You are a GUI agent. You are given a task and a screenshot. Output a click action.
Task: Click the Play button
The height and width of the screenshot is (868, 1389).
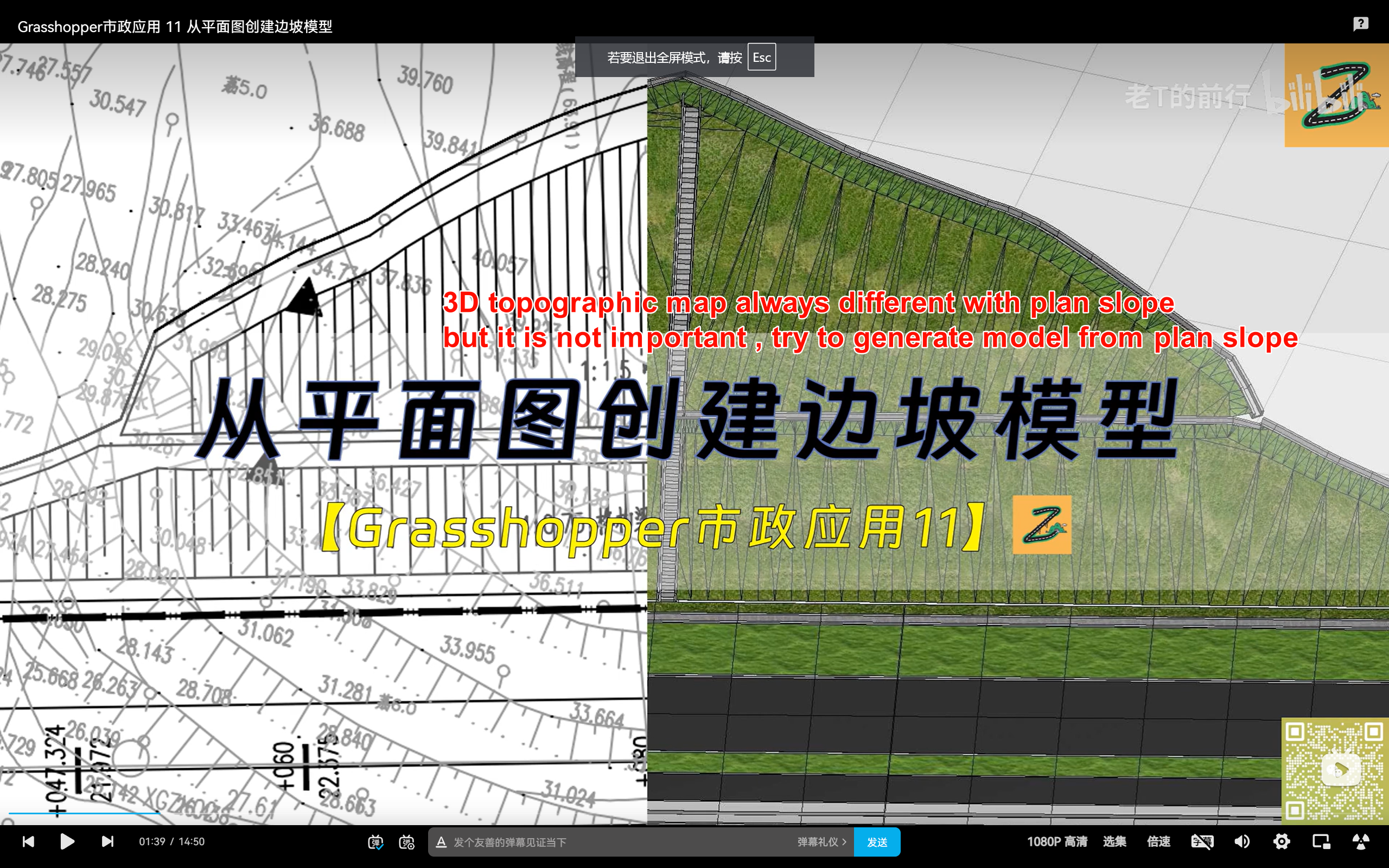[x=67, y=841]
